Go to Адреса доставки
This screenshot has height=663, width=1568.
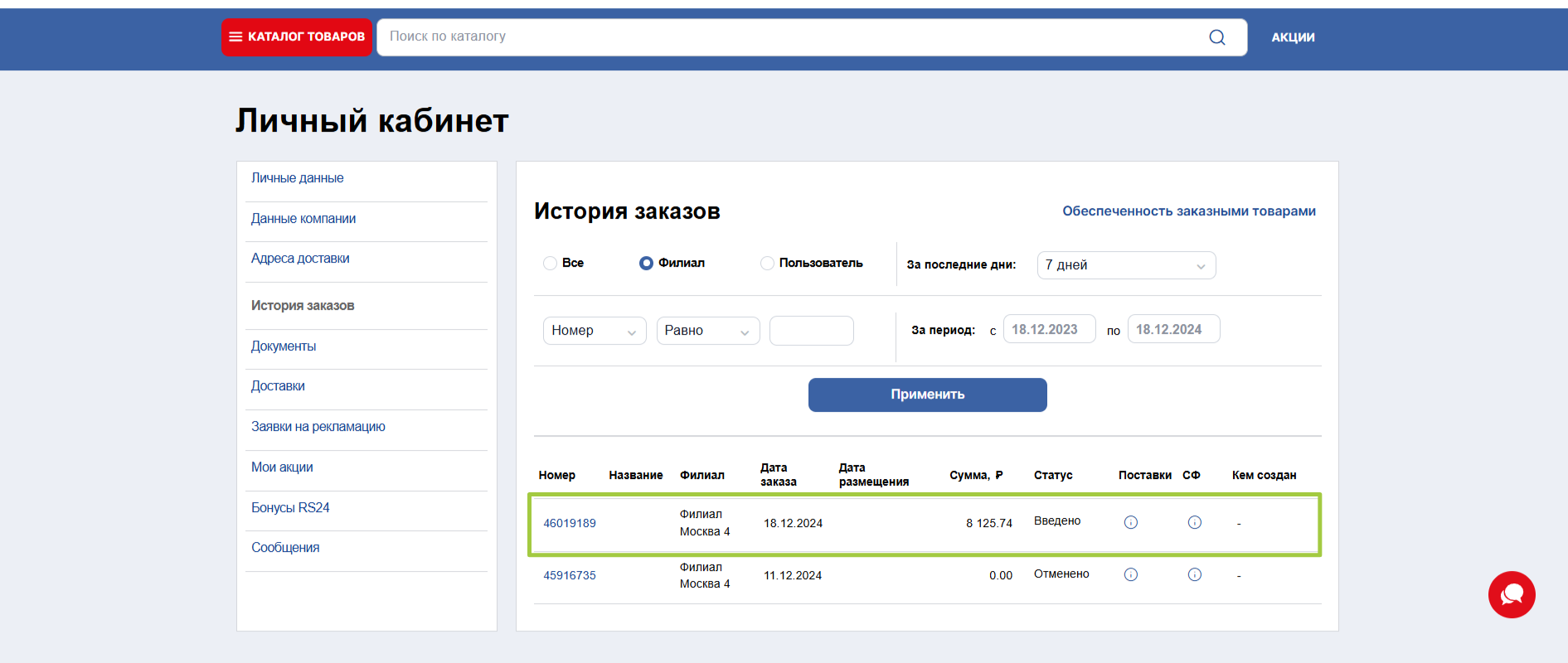300,259
